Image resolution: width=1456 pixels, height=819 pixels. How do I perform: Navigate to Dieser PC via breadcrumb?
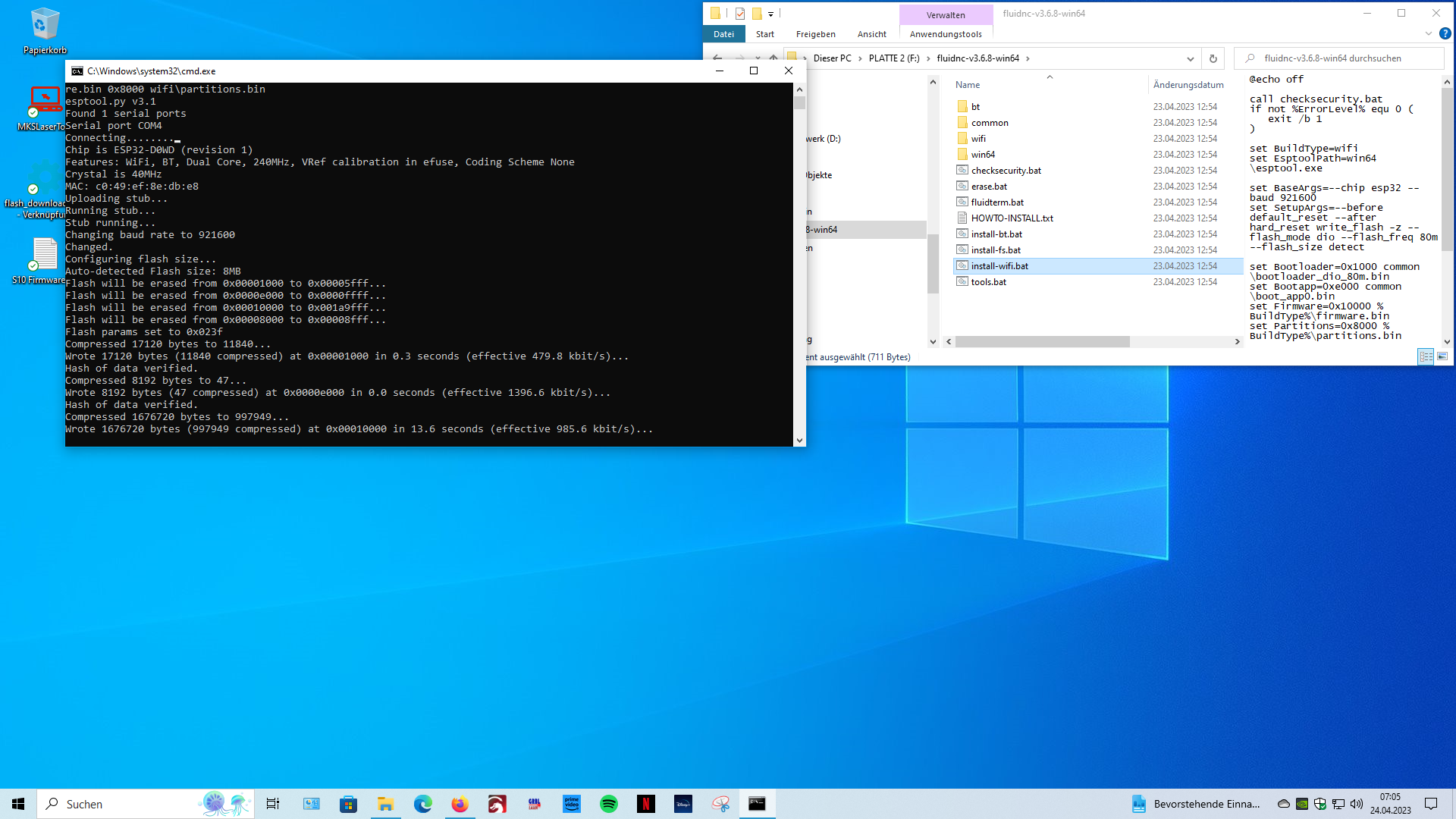point(832,58)
